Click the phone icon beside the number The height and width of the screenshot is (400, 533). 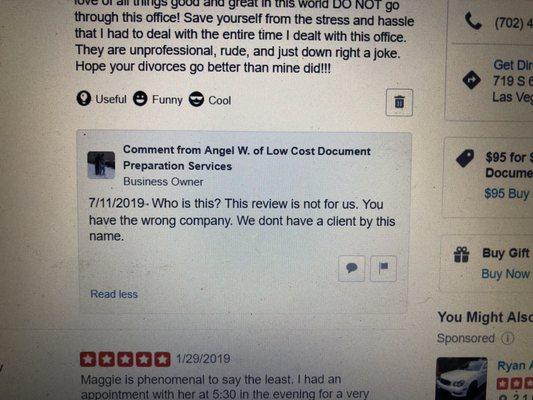click(x=473, y=21)
